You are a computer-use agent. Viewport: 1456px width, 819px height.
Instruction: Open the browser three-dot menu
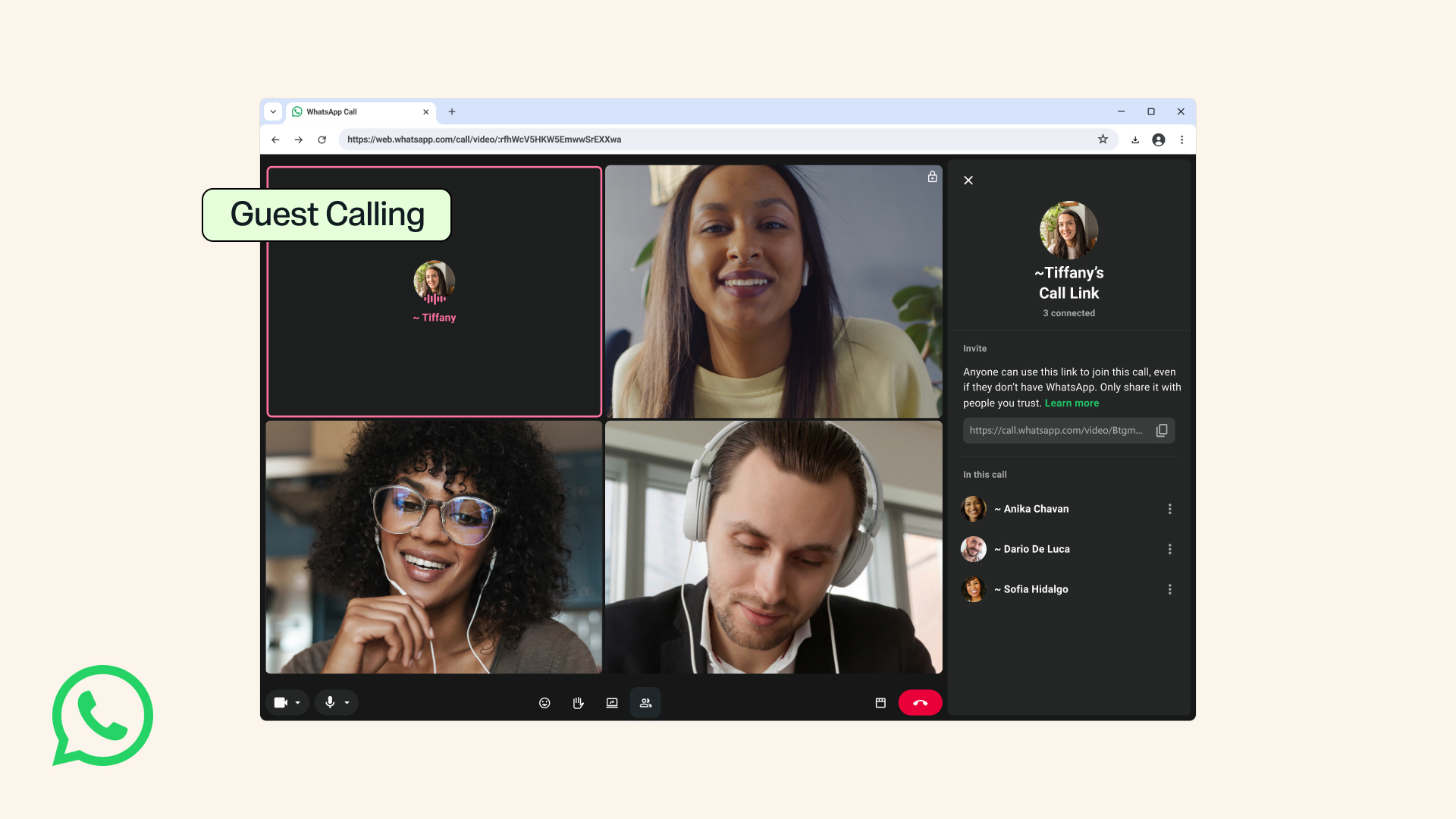pos(1181,140)
